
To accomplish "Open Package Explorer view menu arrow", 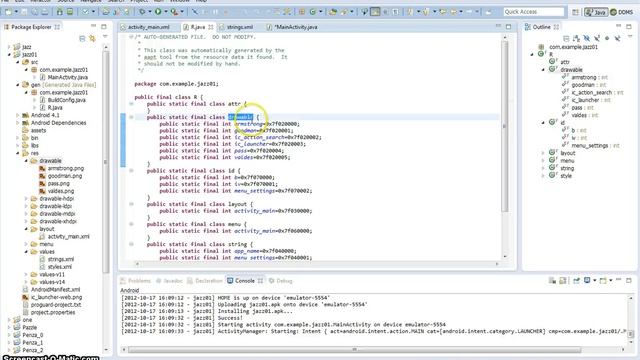I will click(x=105, y=37).
